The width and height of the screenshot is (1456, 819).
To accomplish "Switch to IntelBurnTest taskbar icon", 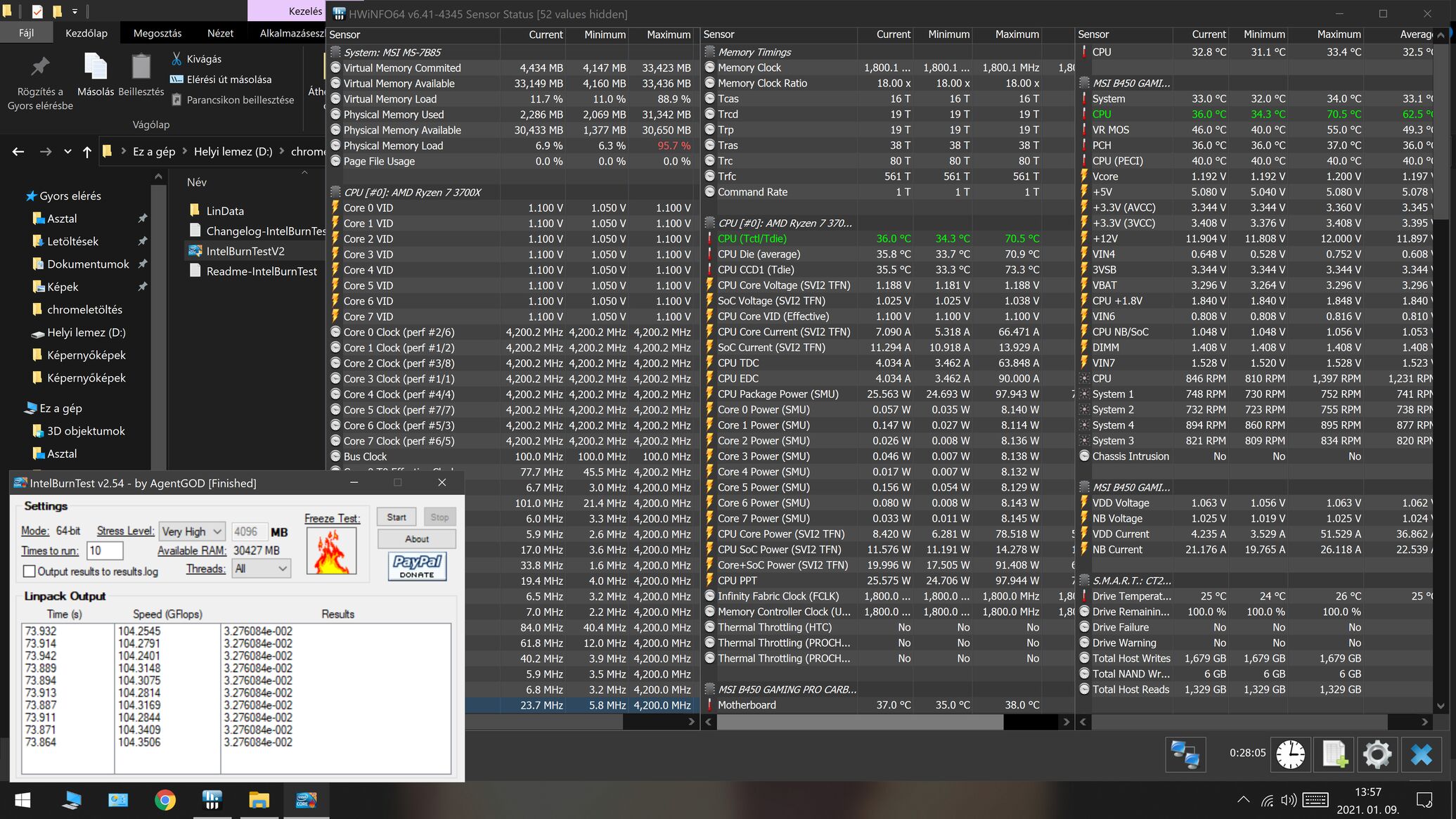I will tap(306, 800).
